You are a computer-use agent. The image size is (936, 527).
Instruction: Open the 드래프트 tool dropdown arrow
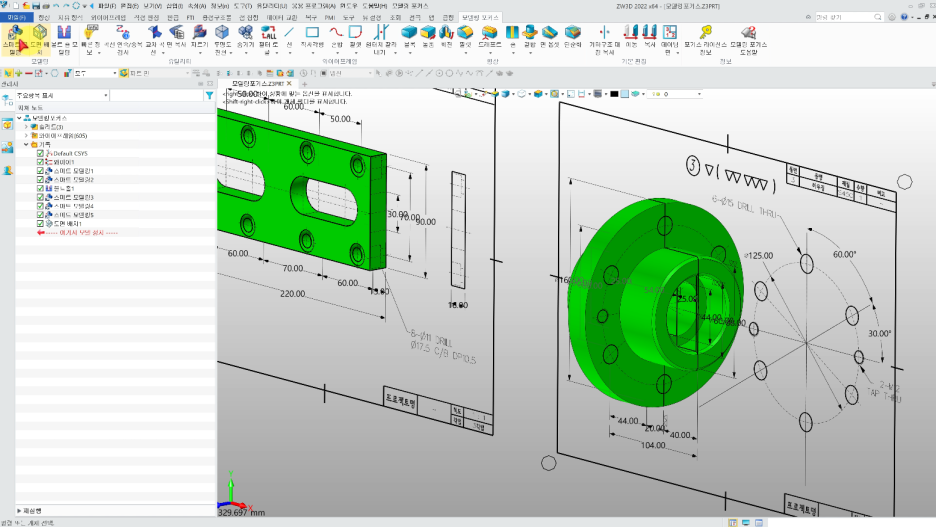489,53
